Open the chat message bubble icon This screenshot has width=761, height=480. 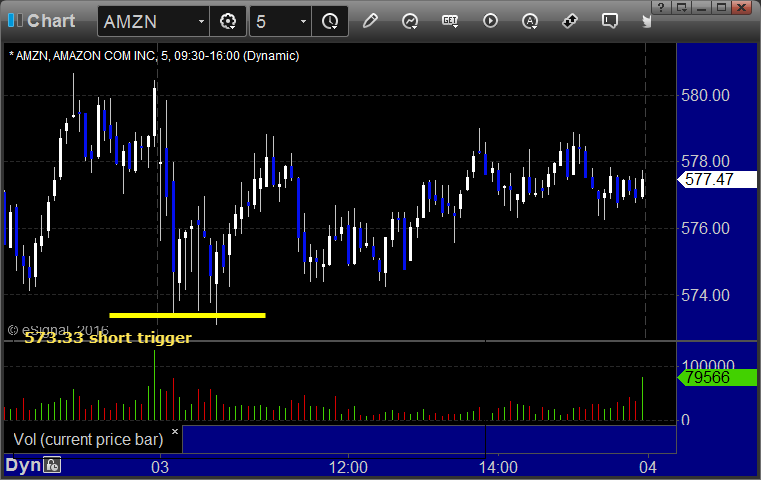click(609, 21)
